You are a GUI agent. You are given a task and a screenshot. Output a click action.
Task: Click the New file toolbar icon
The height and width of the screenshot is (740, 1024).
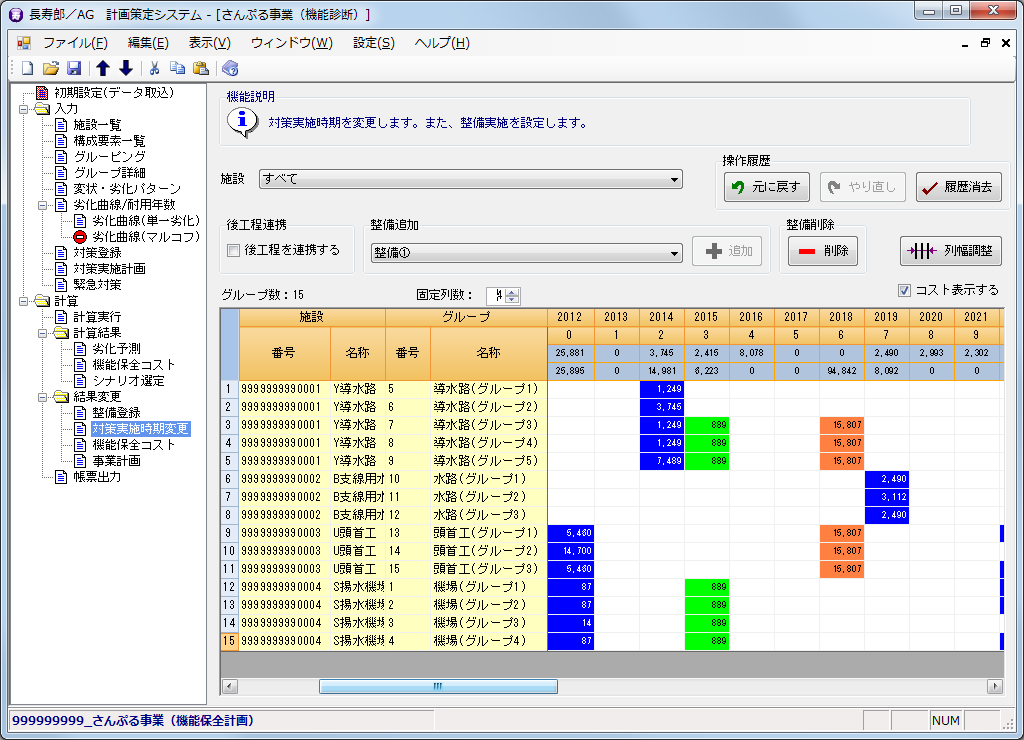(x=27, y=68)
